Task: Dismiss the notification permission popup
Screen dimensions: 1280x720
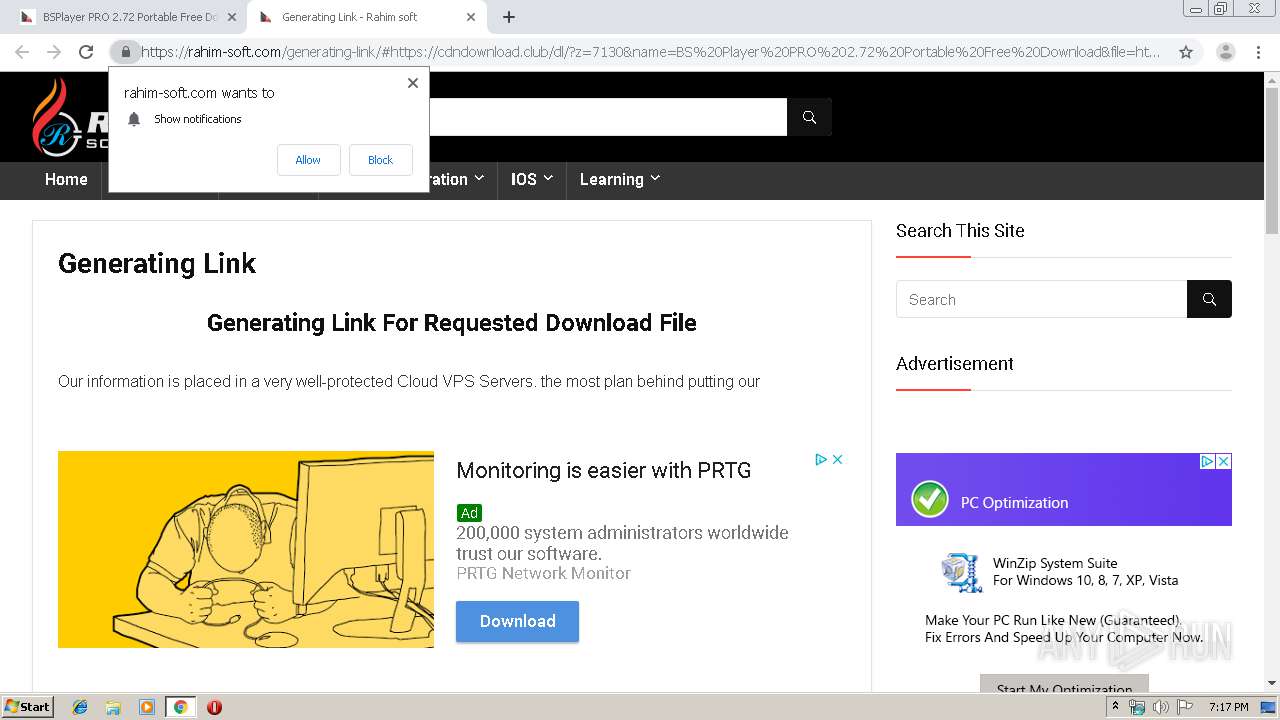Action: tap(413, 83)
